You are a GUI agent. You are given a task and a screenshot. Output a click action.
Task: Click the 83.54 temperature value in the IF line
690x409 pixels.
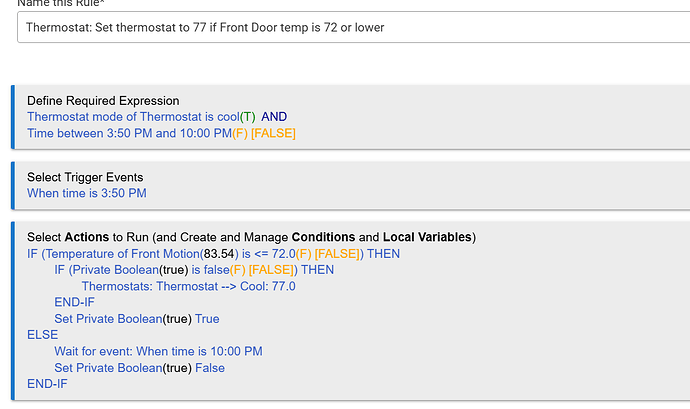[x=219, y=254]
